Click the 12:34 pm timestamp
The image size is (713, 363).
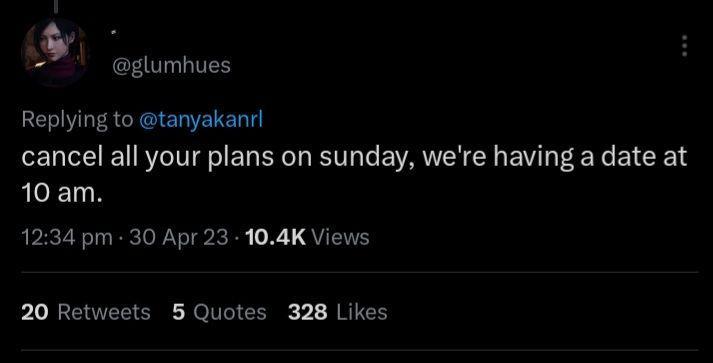point(67,237)
